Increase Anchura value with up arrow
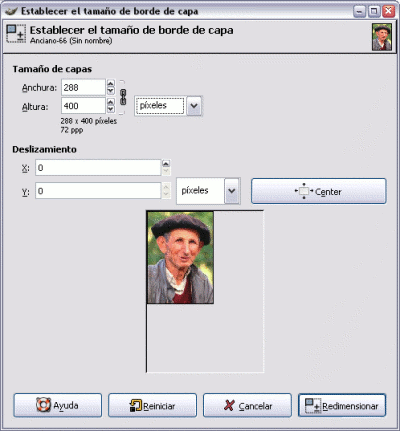The height and width of the screenshot is (431, 400). point(111,83)
